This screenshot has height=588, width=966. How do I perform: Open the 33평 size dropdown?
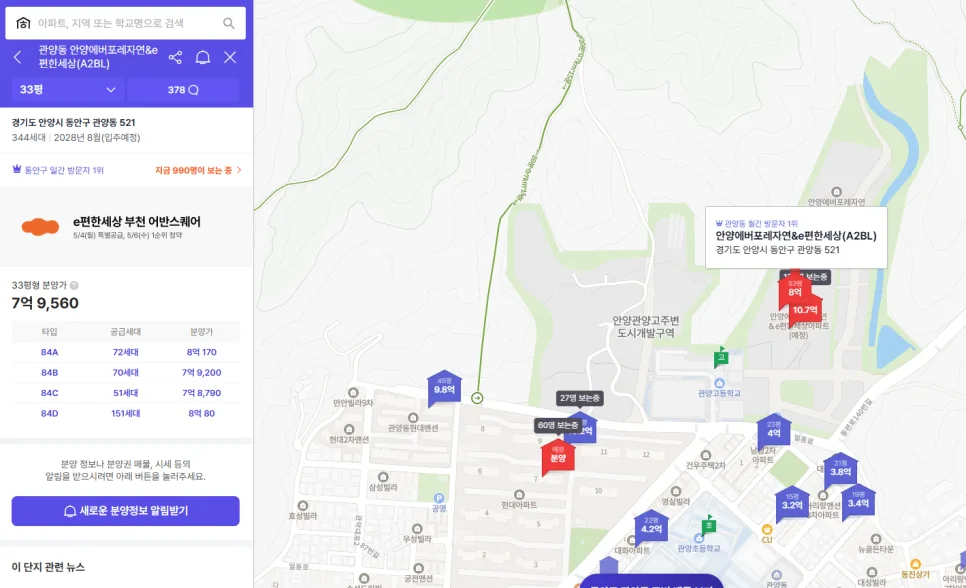[x=67, y=90]
